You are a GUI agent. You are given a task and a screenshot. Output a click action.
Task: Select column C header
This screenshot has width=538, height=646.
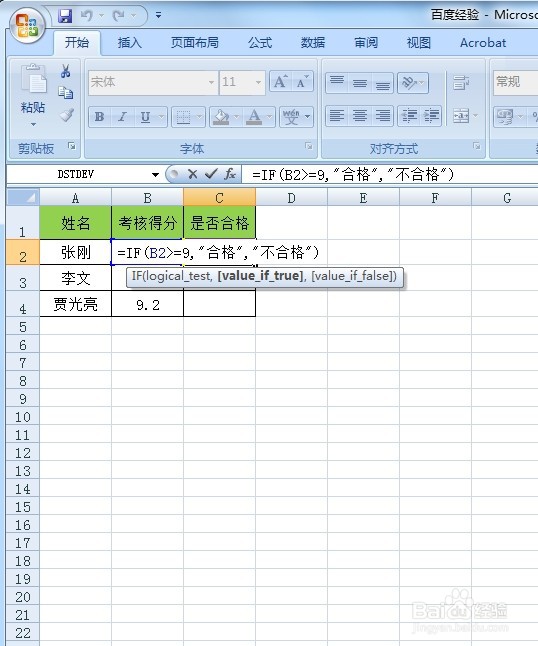219,198
